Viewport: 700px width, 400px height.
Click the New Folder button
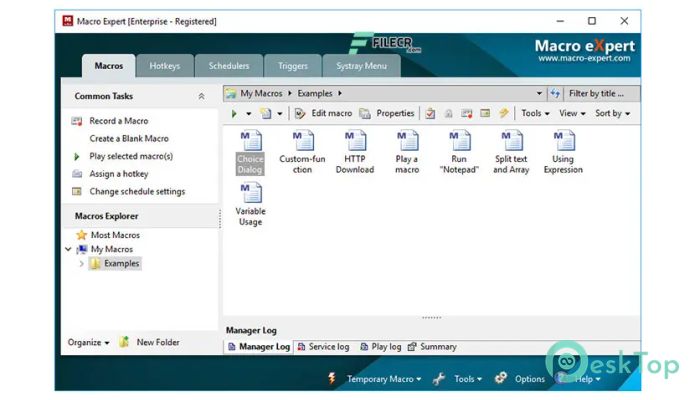150,342
